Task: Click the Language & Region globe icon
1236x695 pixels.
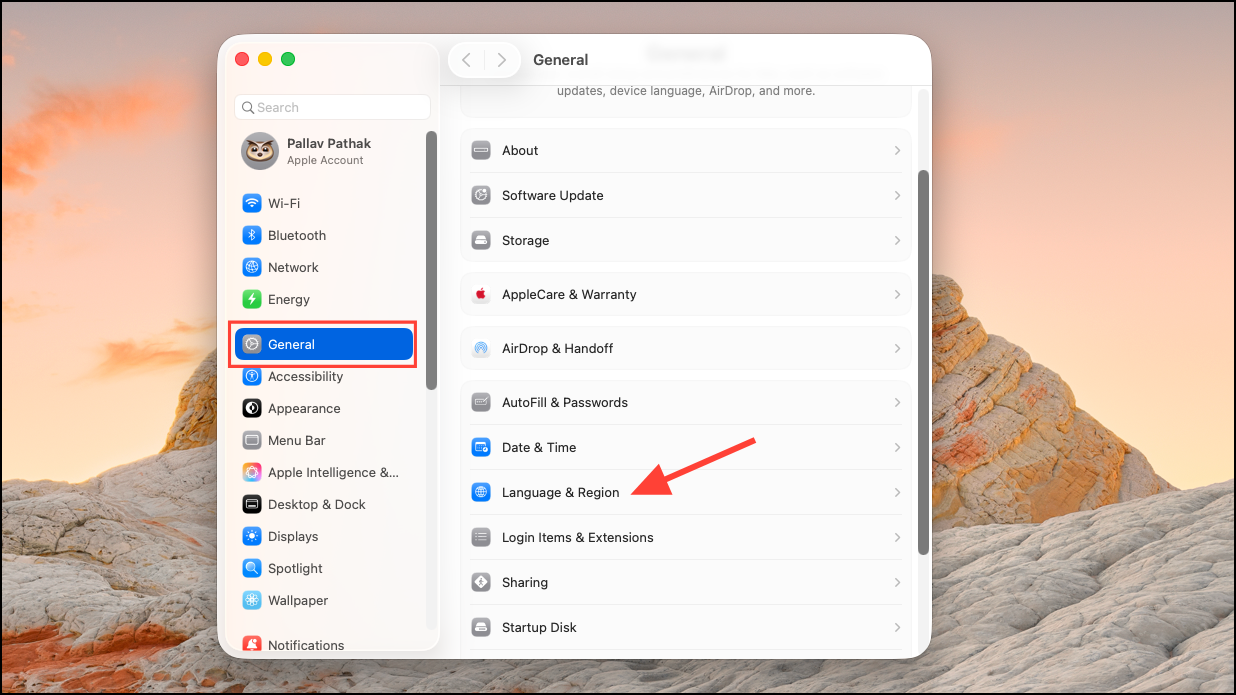Action: (x=481, y=492)
